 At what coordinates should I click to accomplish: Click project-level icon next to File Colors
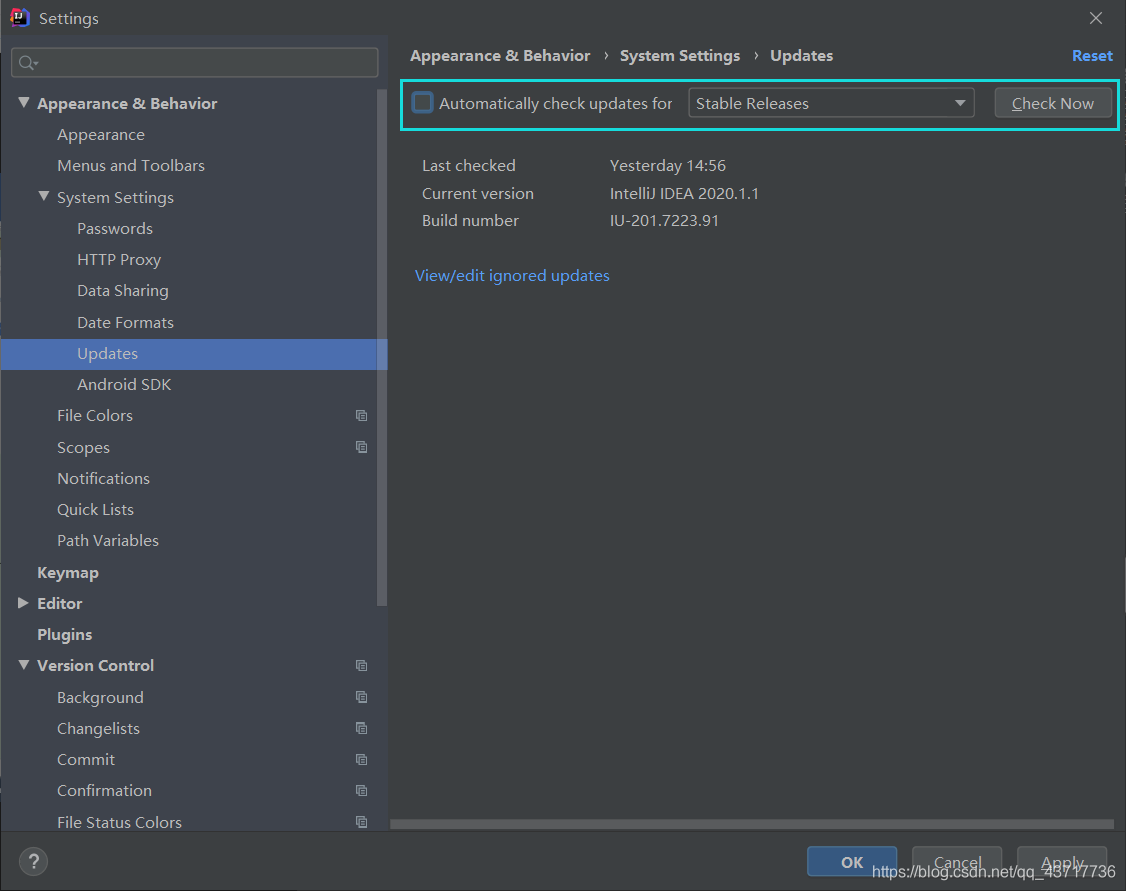click(x=361, y=416)
